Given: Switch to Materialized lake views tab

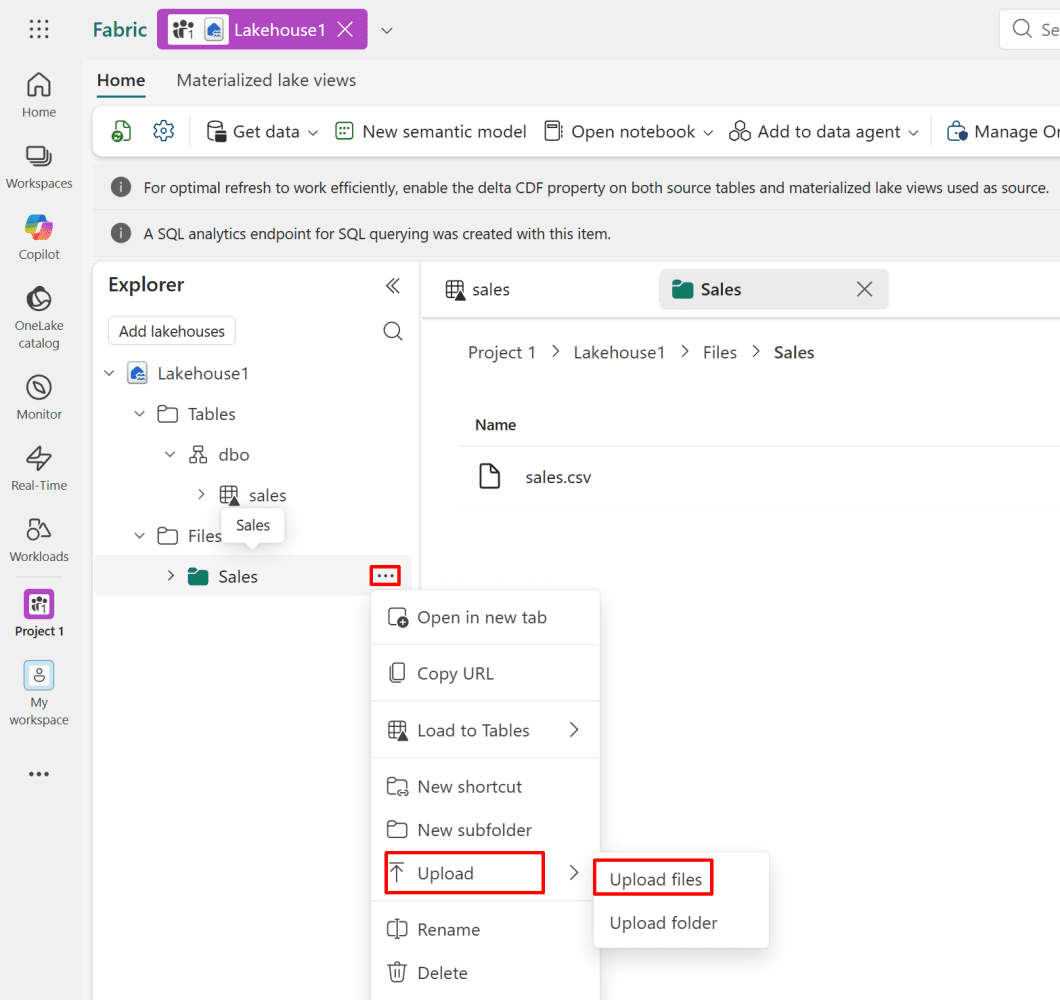Looking at the screenshot, I should [x=266, y=80].
